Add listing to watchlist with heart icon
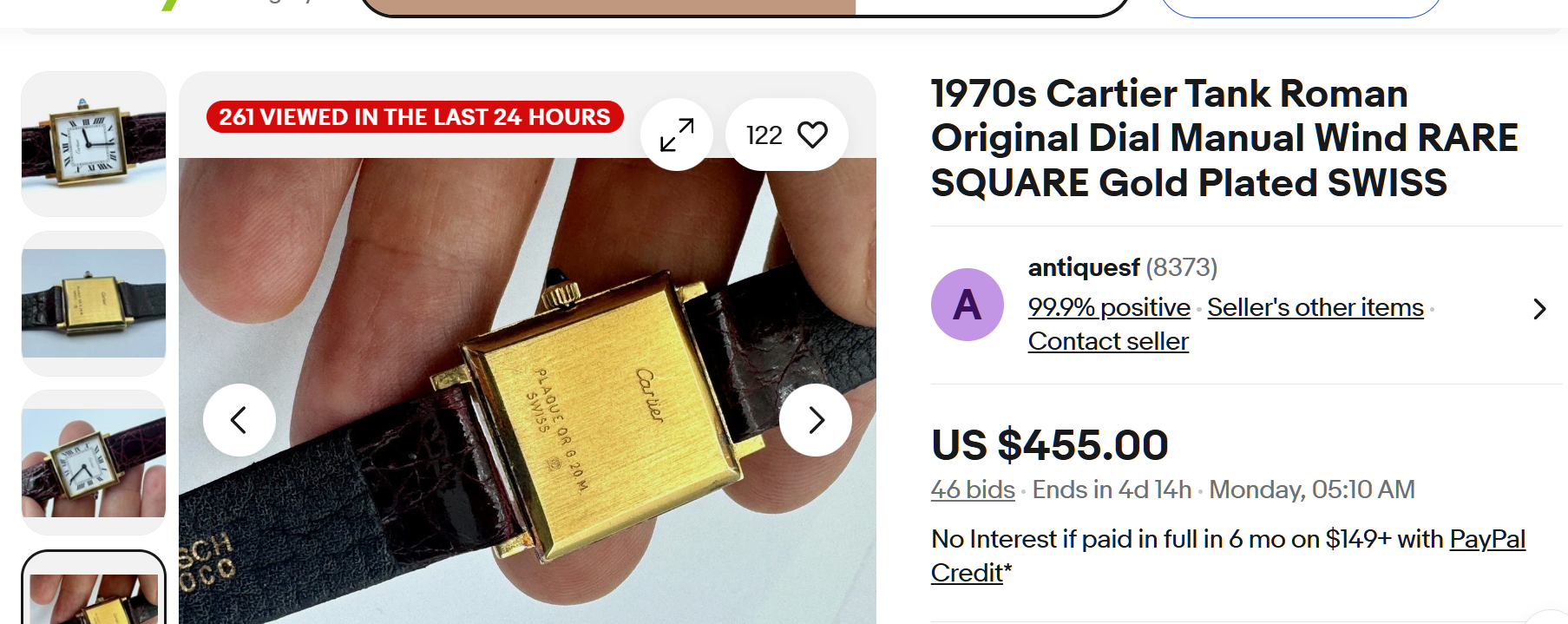 point(786,135)
